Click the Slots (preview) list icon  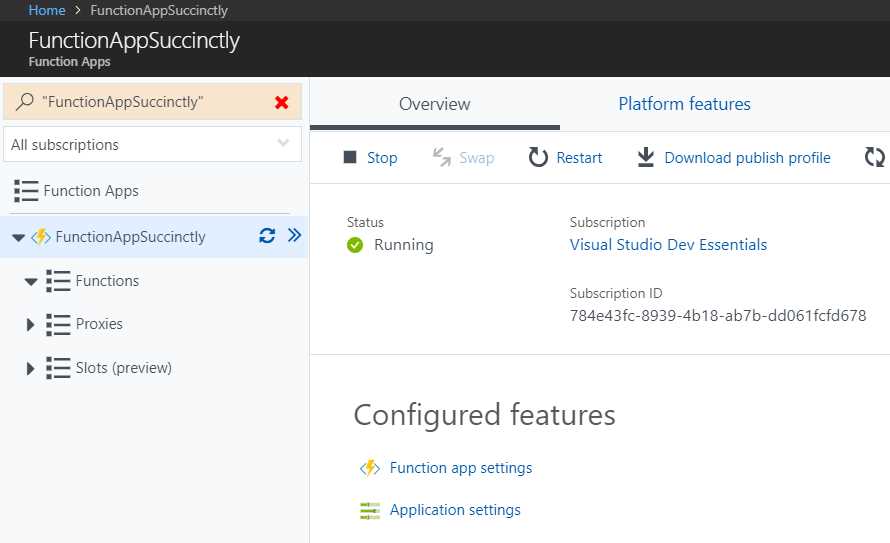tap(58, 368)
